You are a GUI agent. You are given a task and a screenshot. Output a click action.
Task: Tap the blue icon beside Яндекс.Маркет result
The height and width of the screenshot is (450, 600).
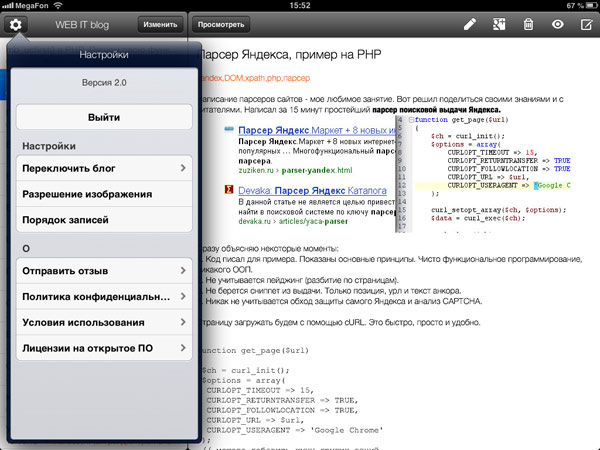[229, 129]
